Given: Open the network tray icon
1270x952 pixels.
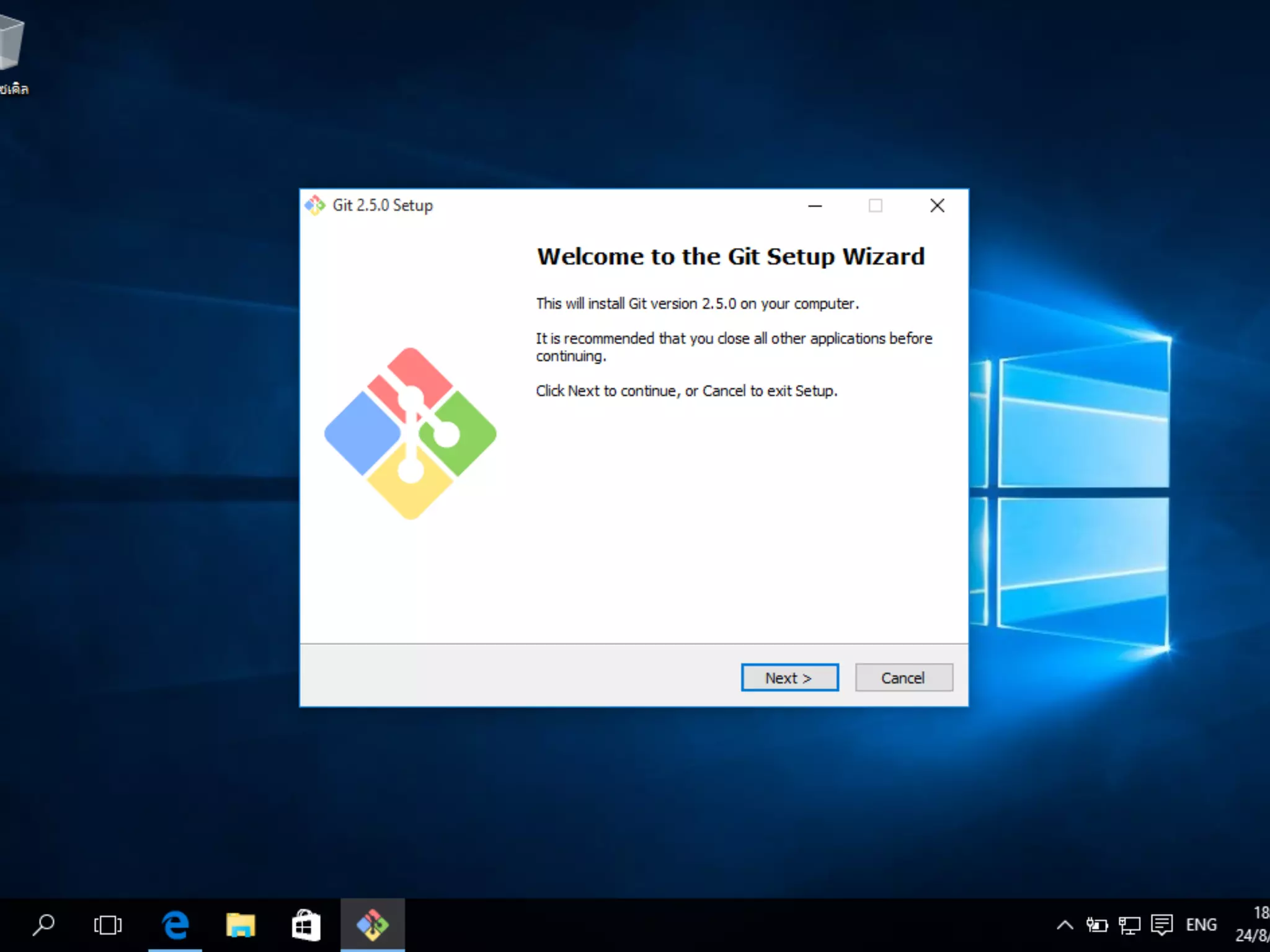Looking at the screenshot, I should [1129, 925].
